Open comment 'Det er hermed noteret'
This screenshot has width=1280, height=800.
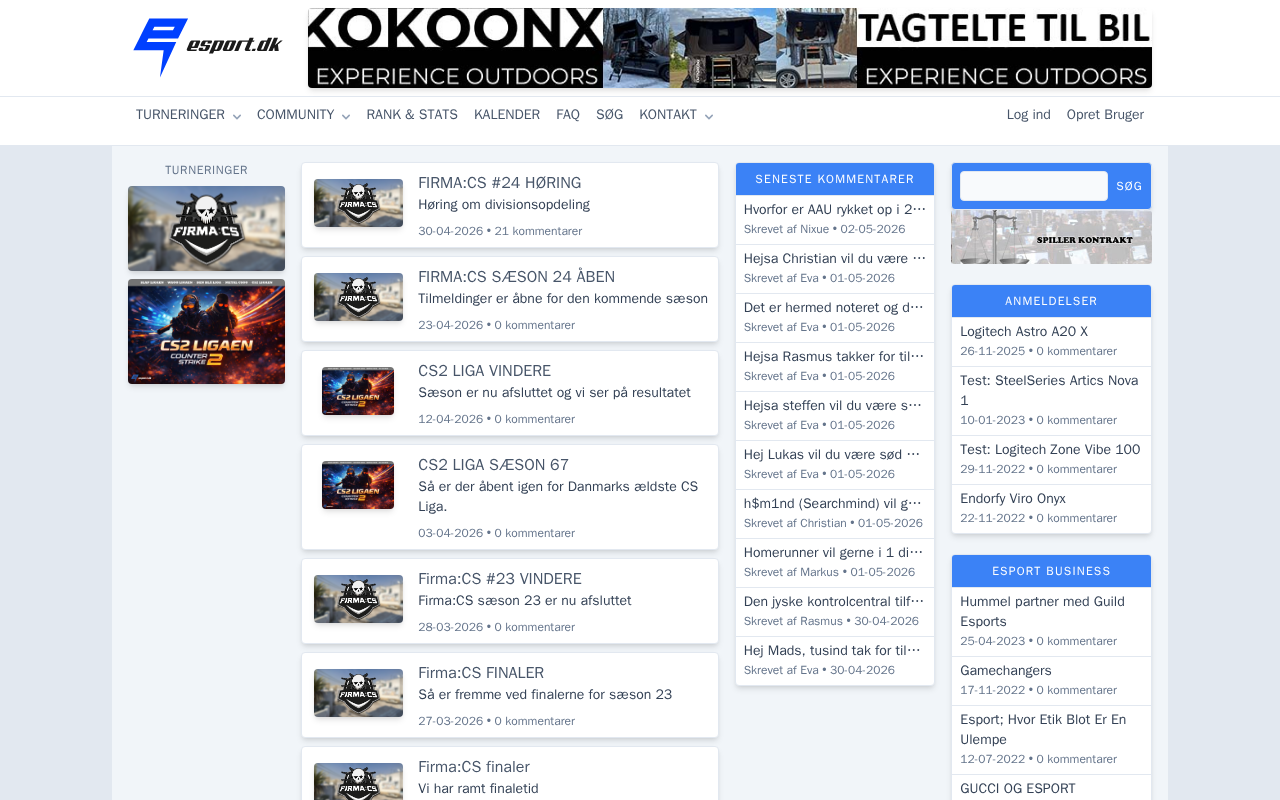point(835,308)
